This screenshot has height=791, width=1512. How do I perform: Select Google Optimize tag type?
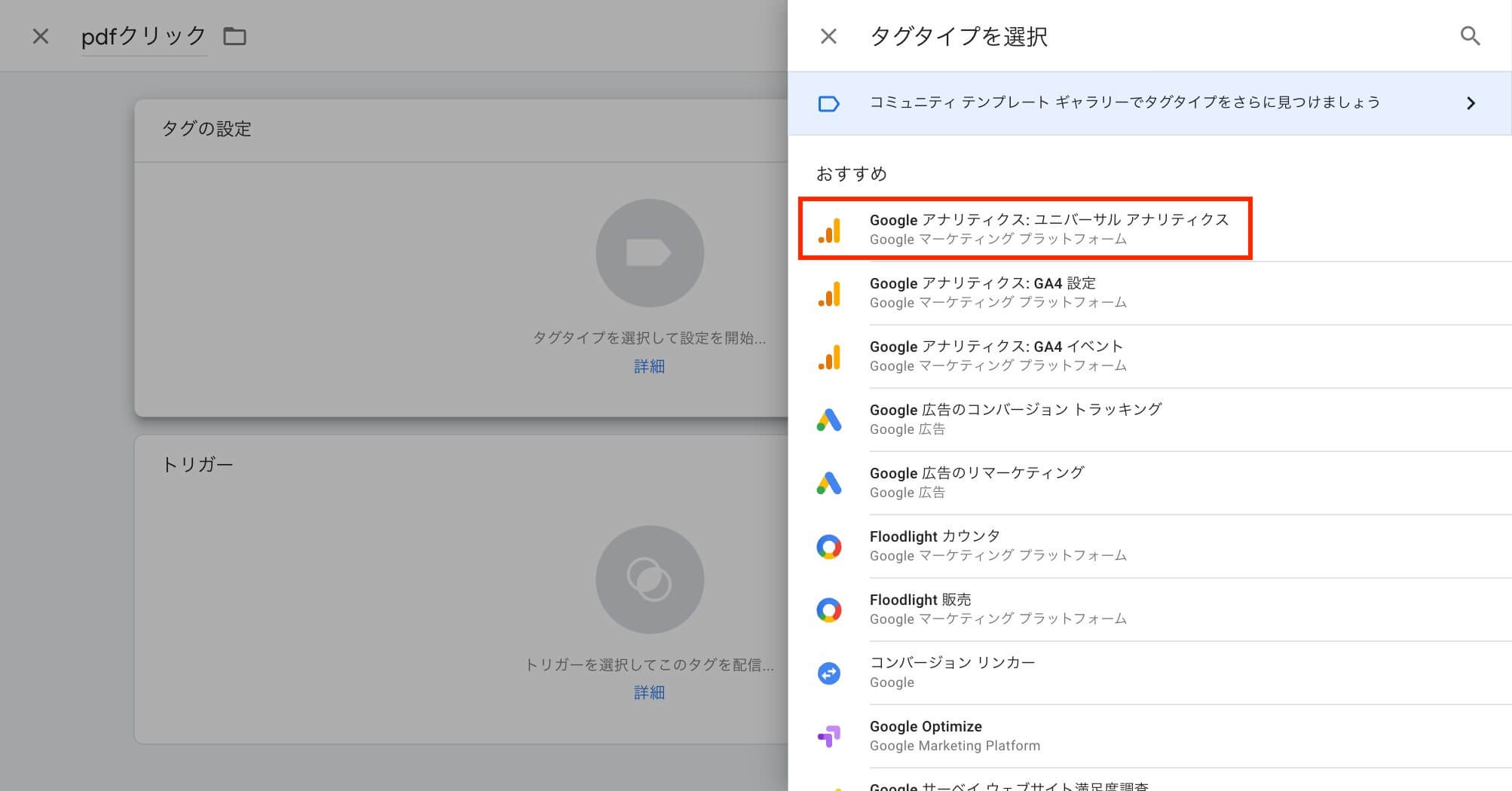(x=1149, y=736)
